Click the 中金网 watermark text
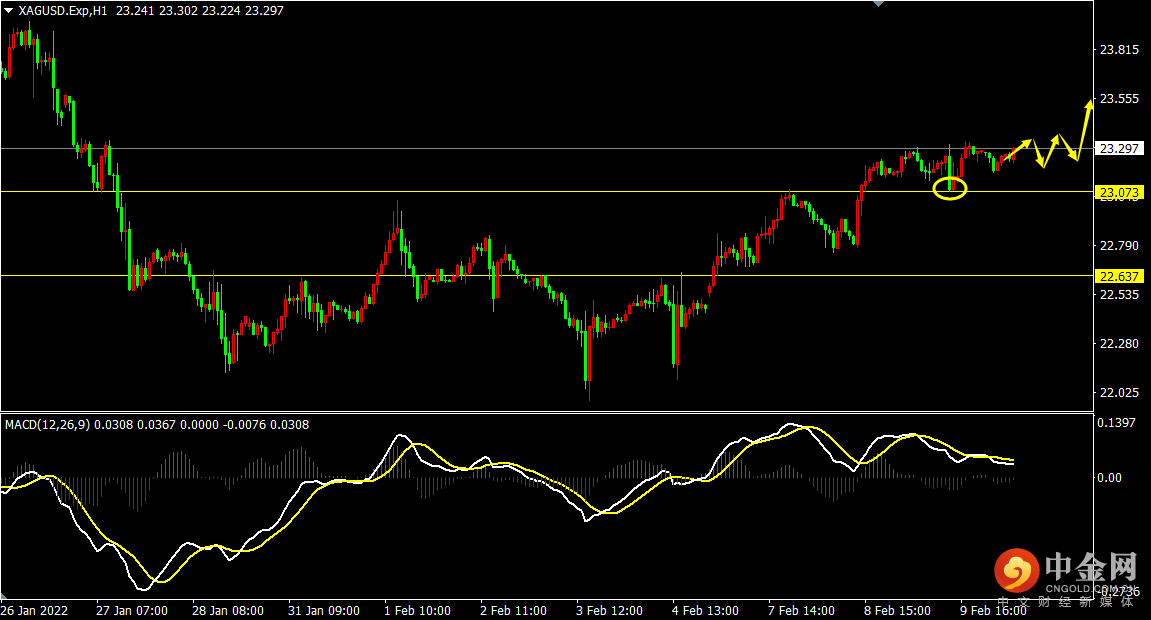1151x620 pixels. tap(1090, 569)
